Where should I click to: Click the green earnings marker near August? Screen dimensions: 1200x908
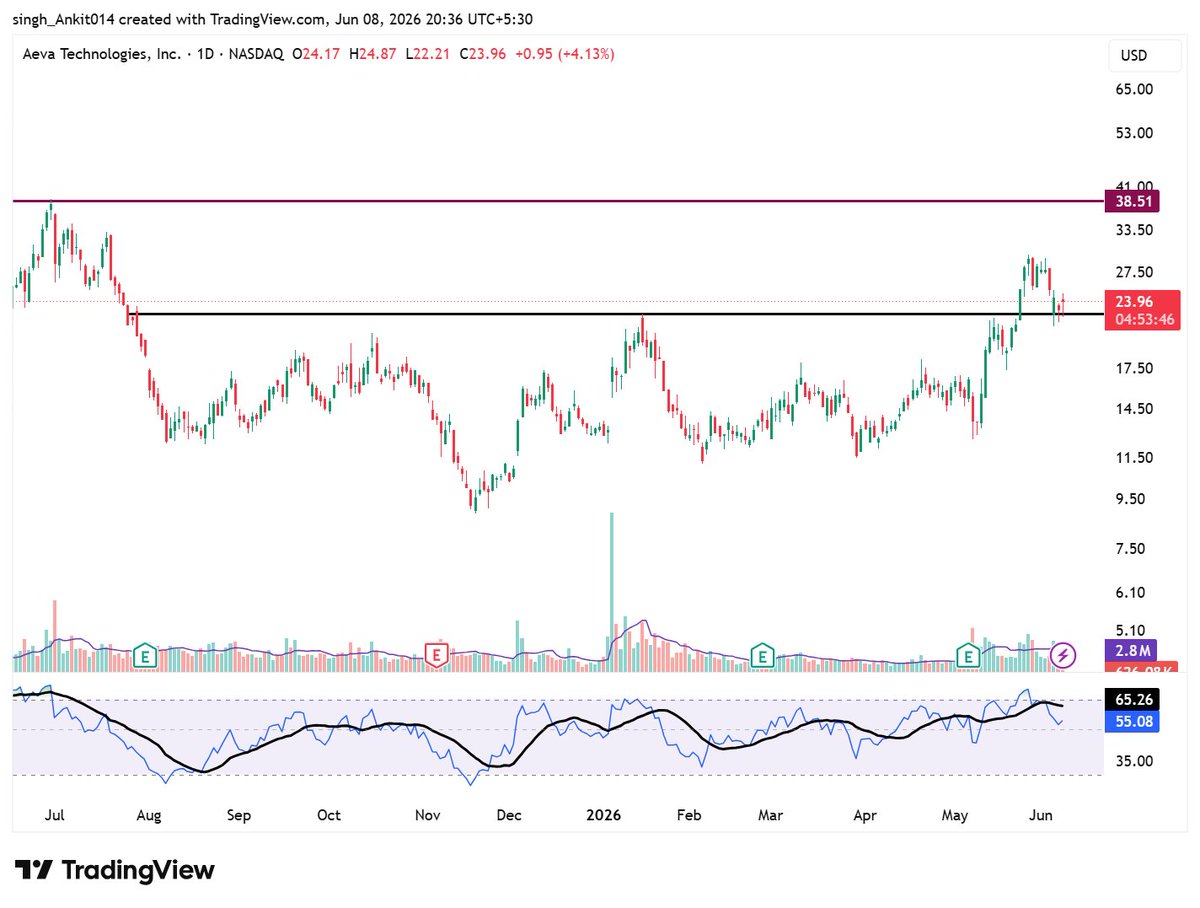point(146,656)
